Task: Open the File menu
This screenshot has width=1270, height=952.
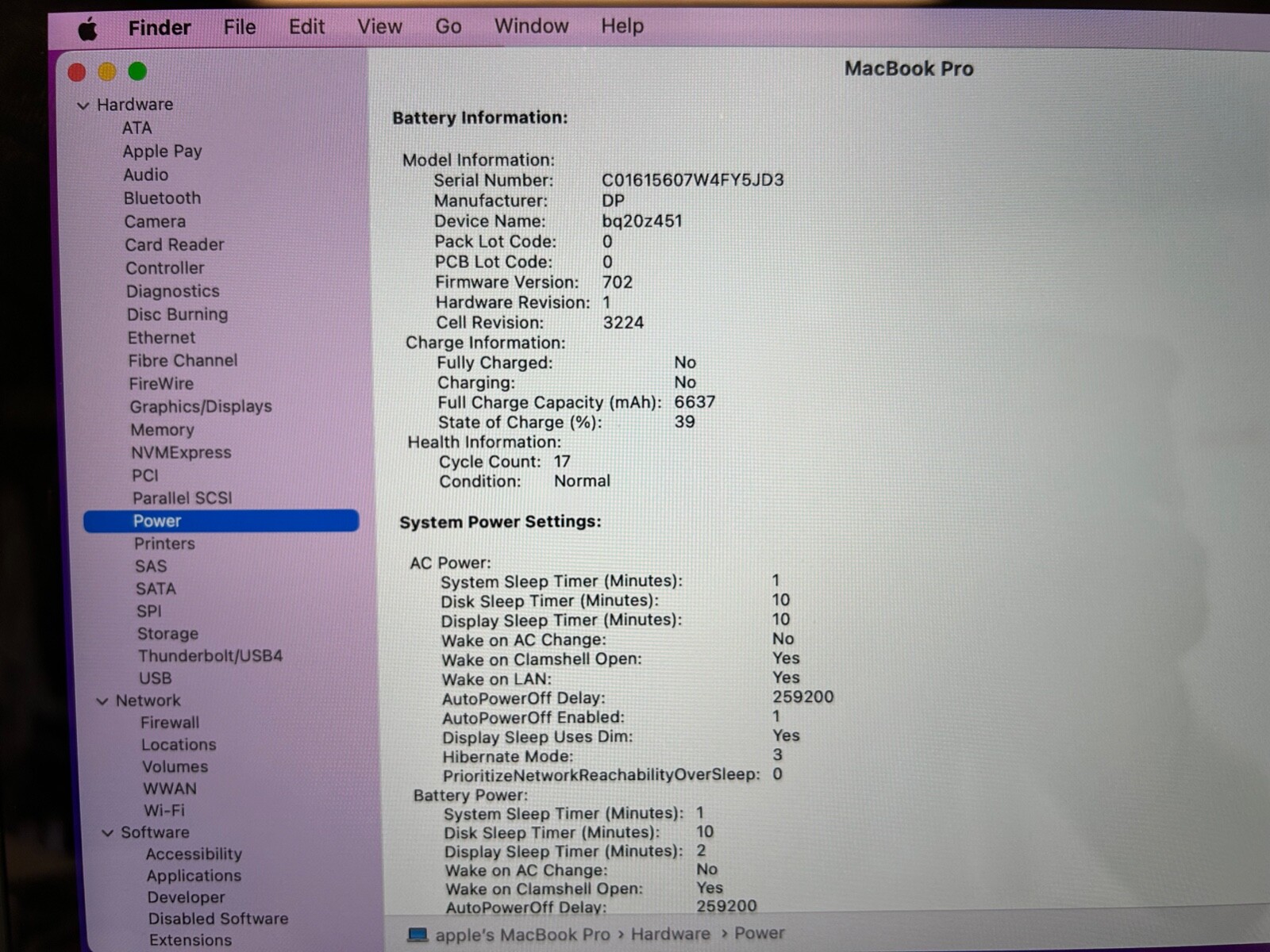Action: 240,27
